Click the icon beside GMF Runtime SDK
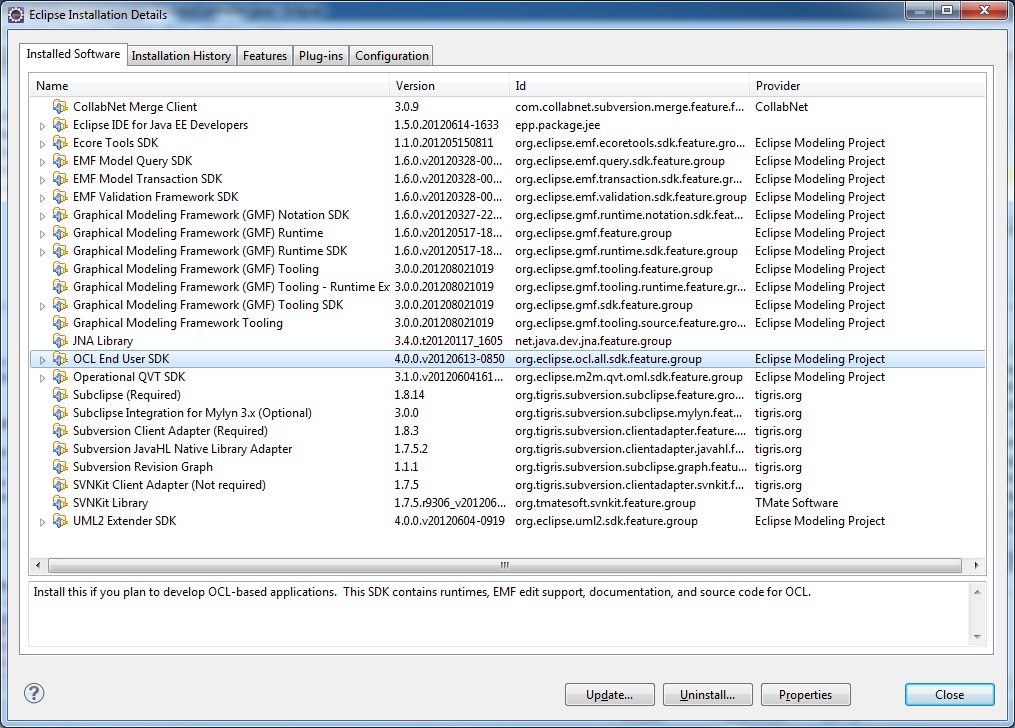This screenshot has width=1015, height=728. click(60, 251)
